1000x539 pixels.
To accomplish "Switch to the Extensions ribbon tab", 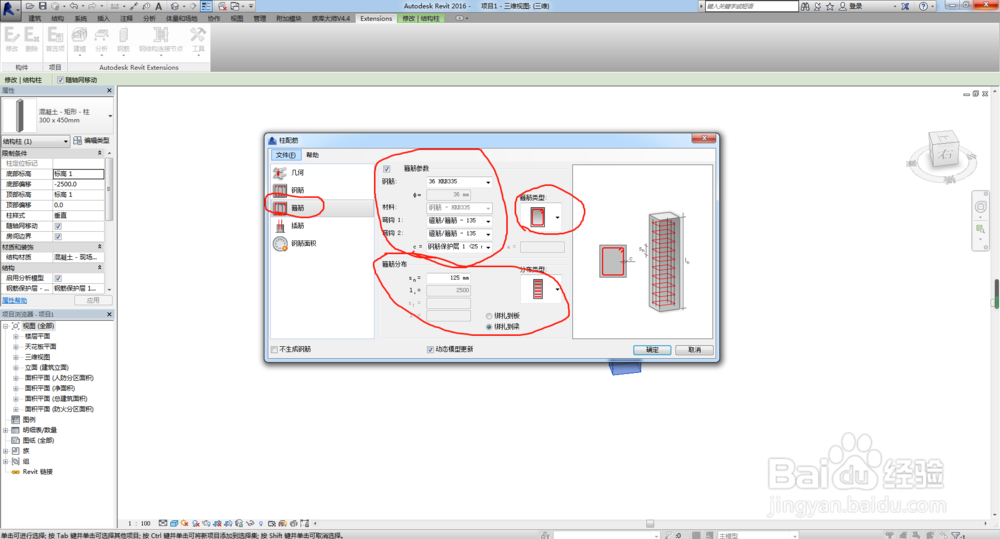I will click(376, 18).
